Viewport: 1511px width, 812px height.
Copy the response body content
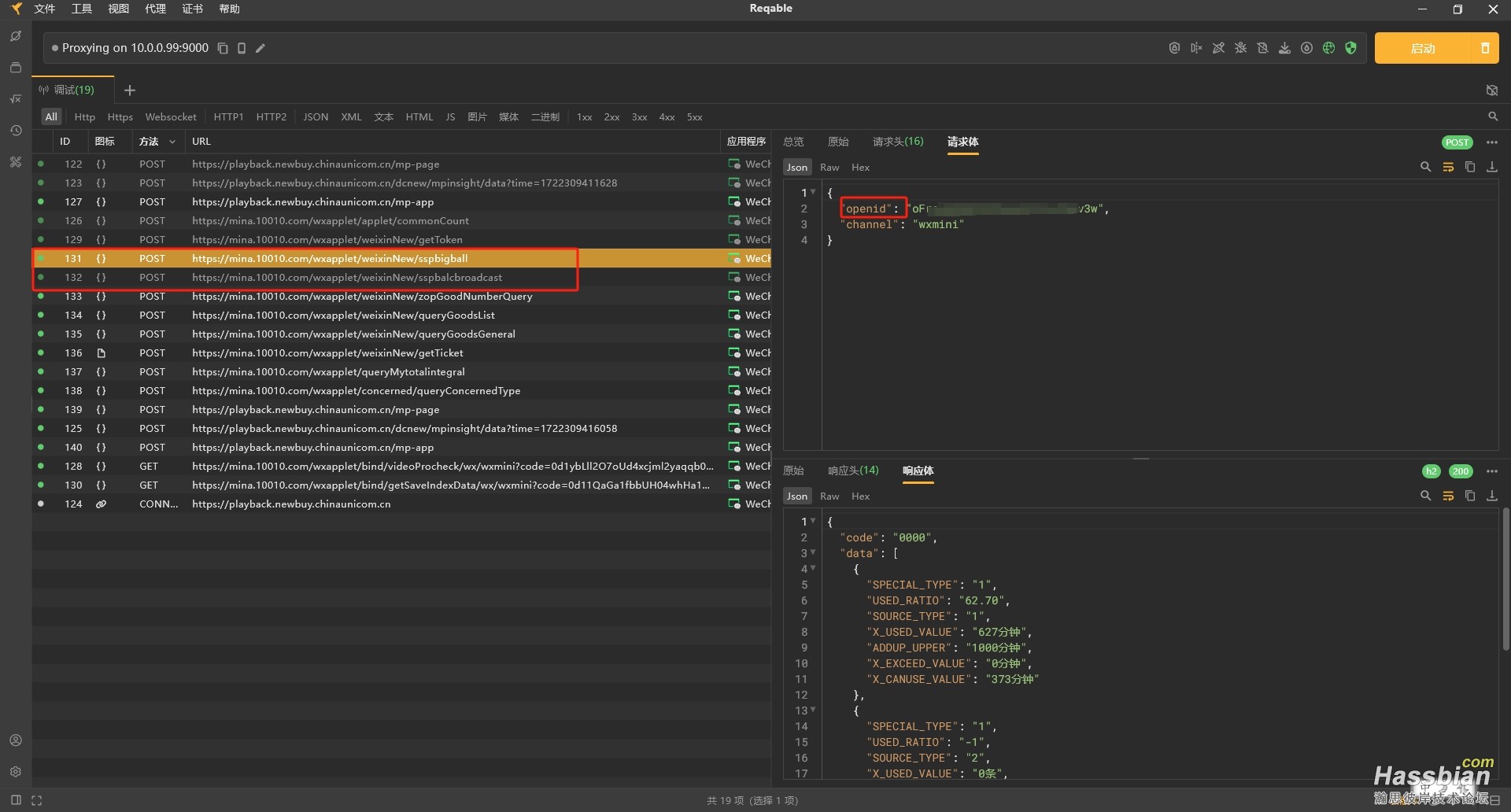tap(1470, 496)
